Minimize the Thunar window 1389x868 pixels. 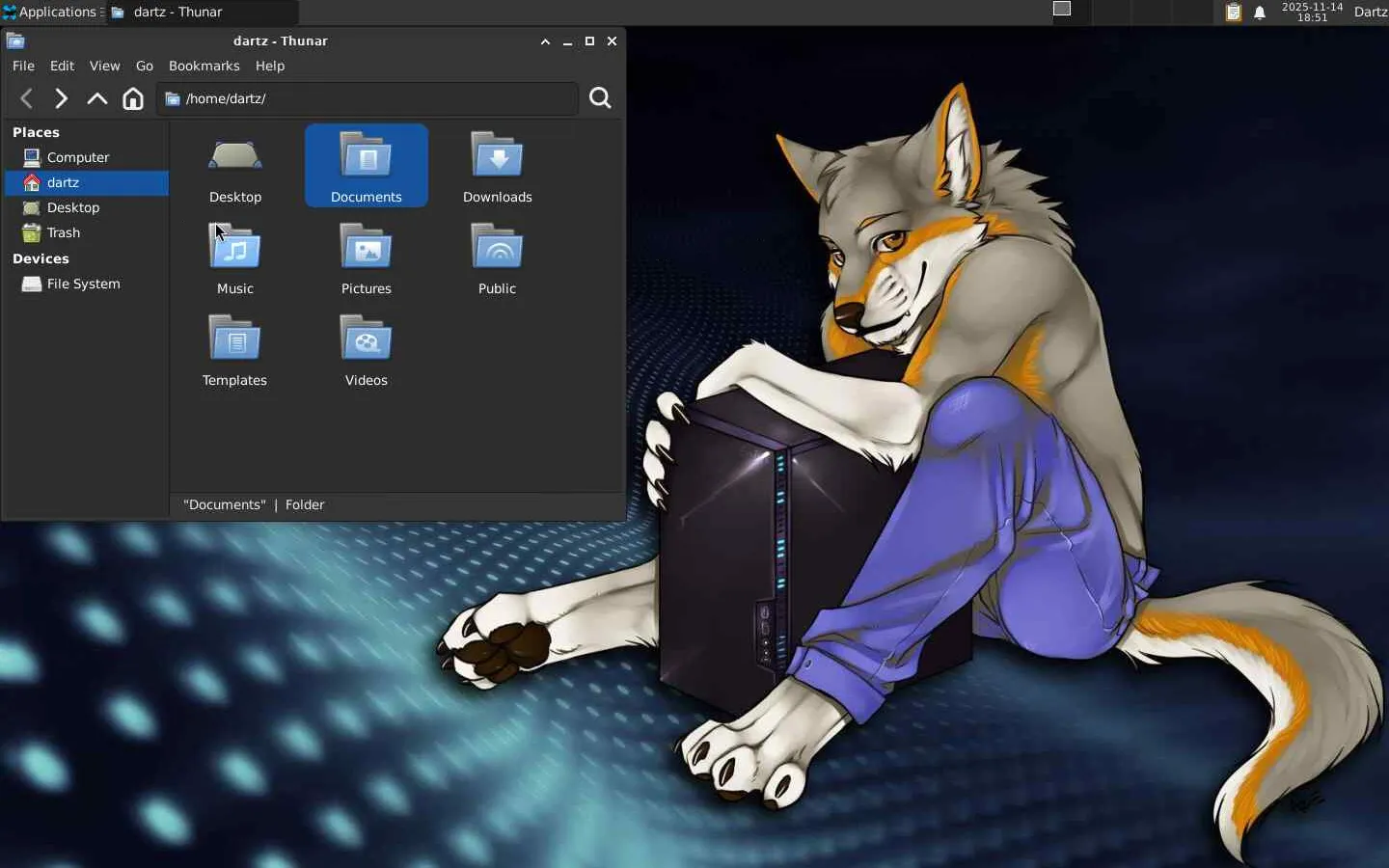567,41
